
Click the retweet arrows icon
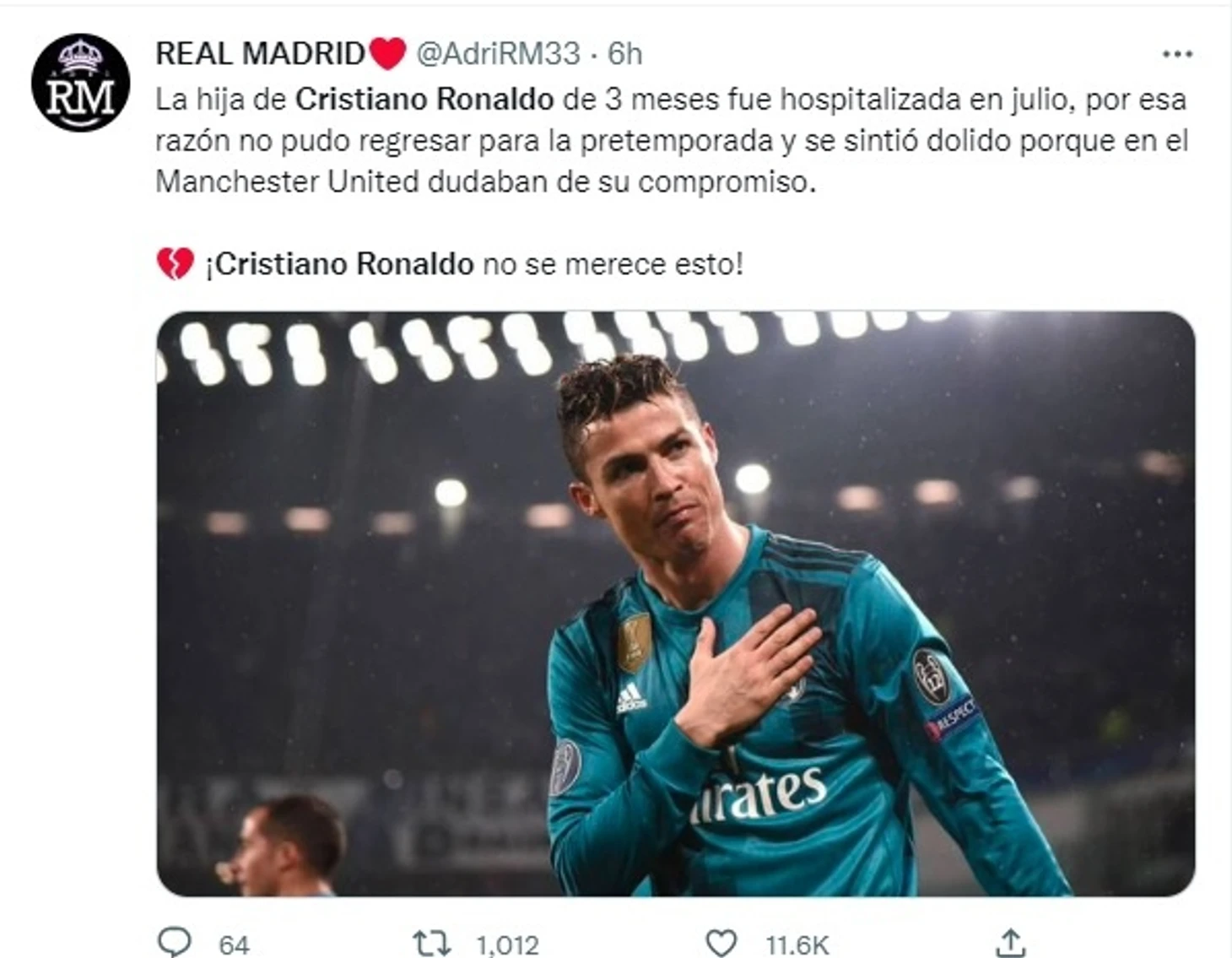coord(431,943)
